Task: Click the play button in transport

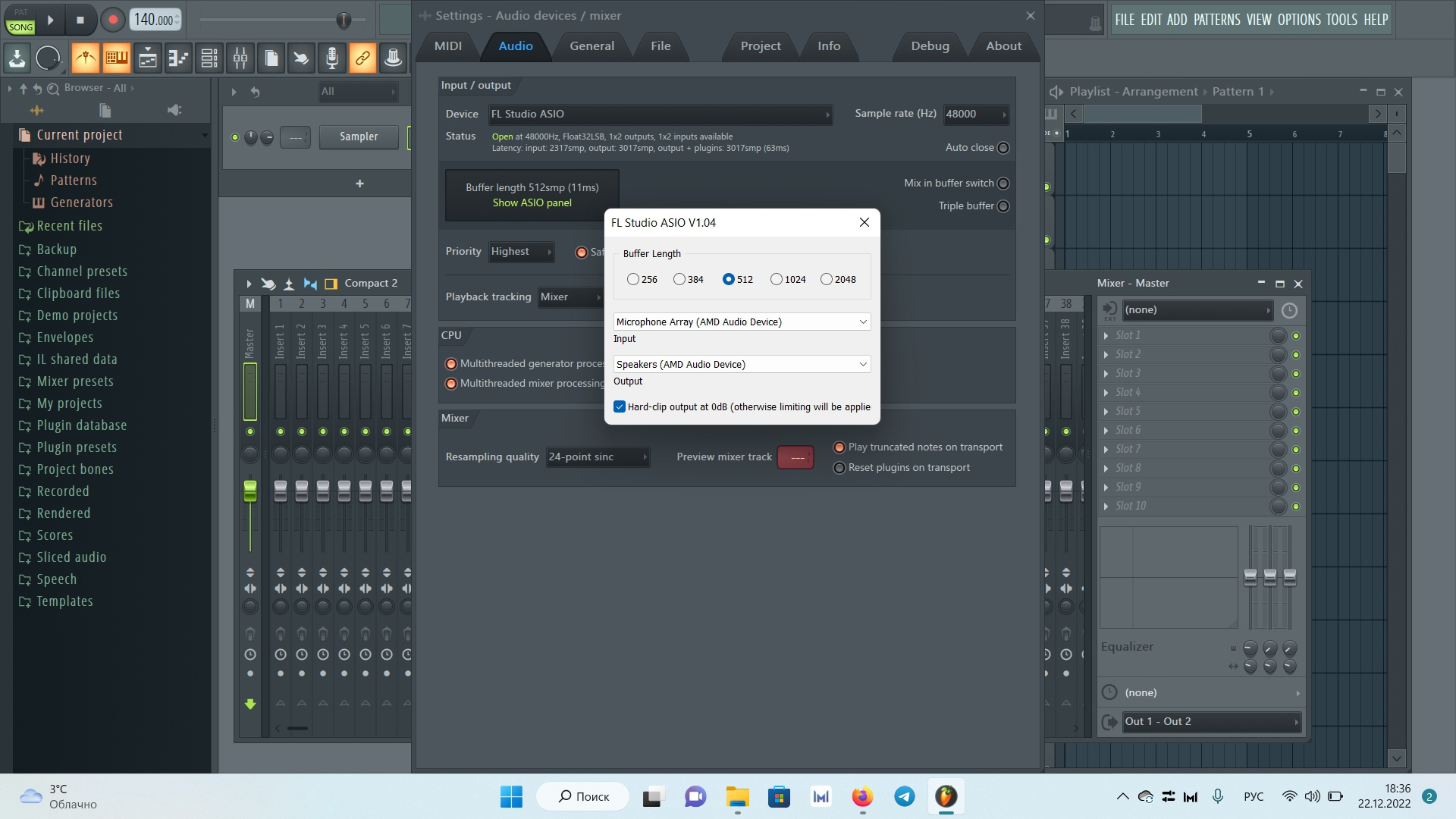Action: (x=50, y=19)
